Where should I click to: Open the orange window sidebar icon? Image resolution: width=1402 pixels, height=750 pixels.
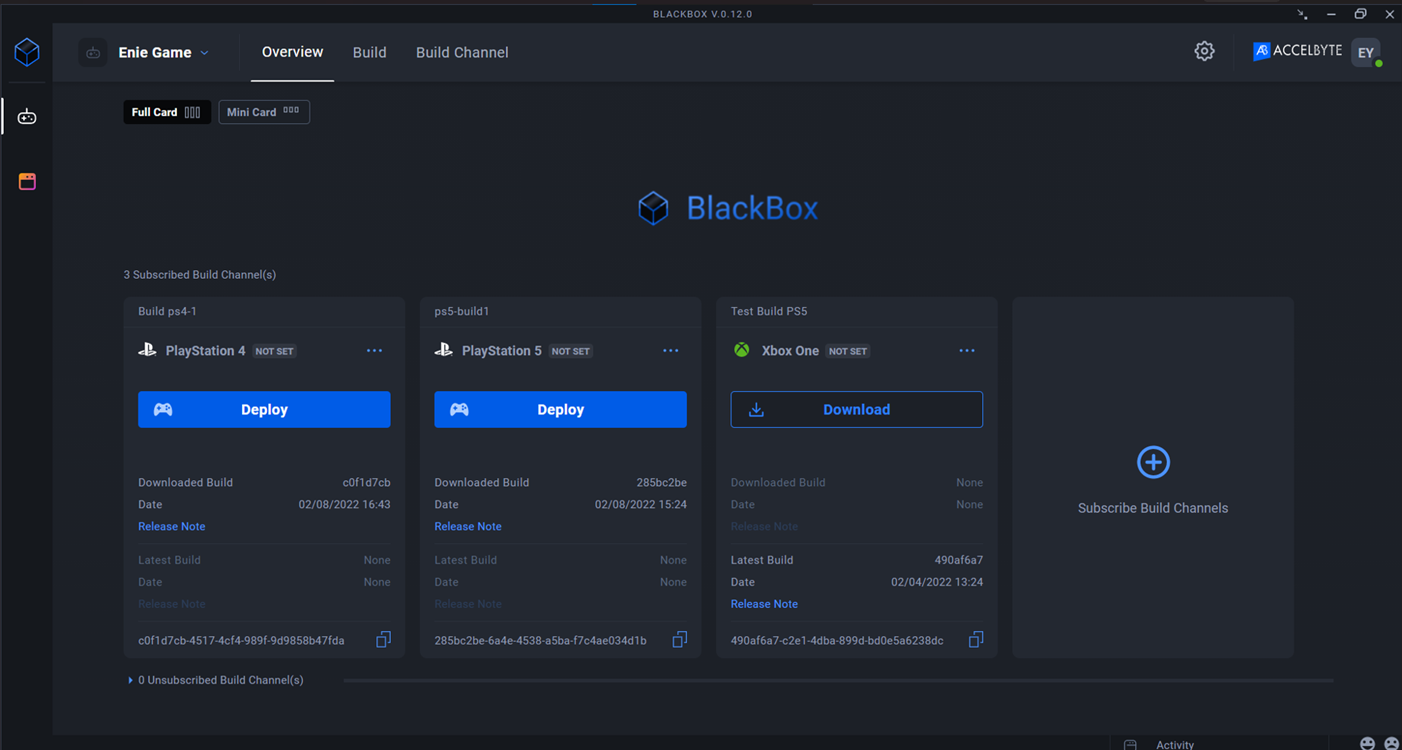coord(27,181)
